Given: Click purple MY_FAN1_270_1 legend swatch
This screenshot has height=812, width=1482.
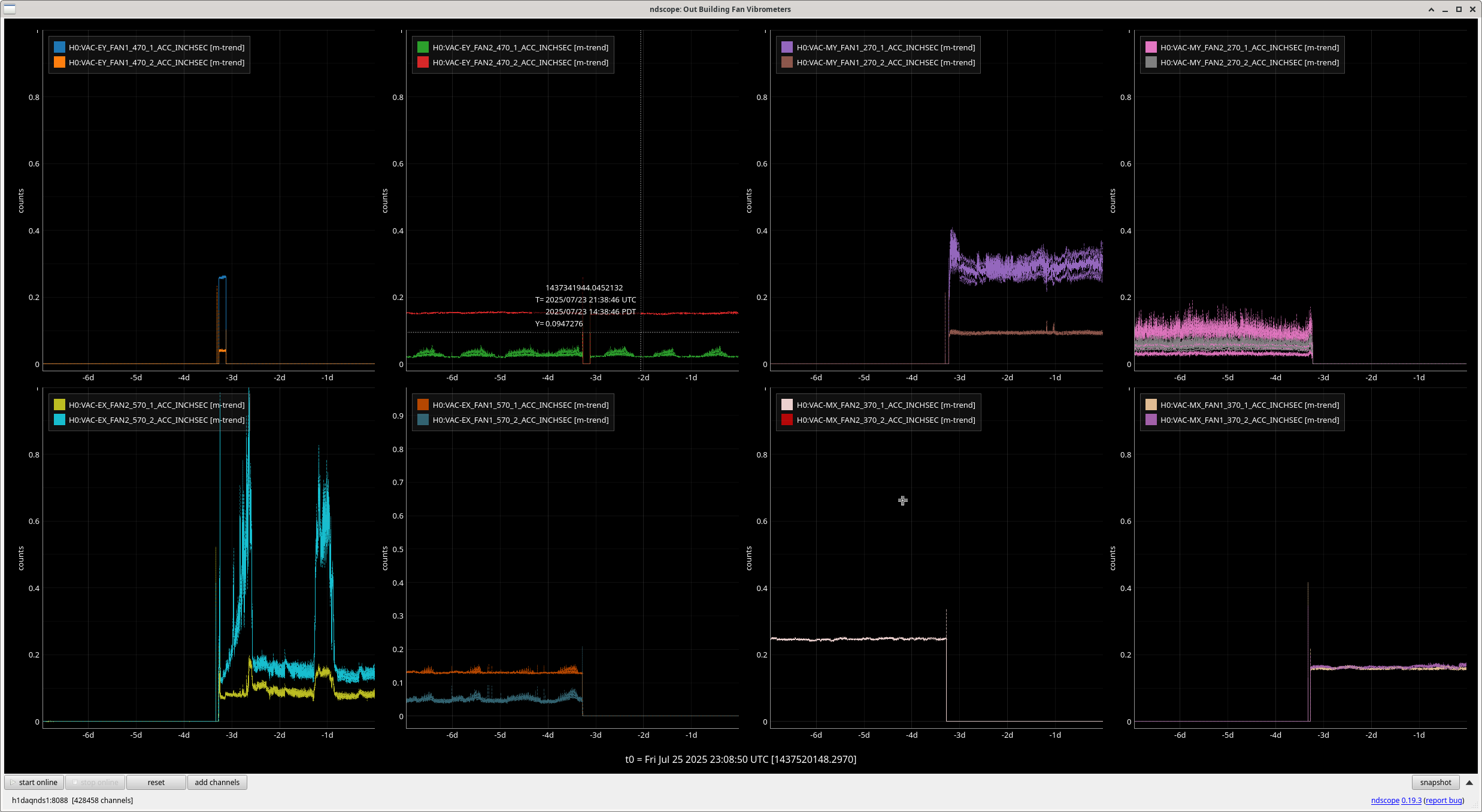Looking at the screenshot, I should [787, 47].
